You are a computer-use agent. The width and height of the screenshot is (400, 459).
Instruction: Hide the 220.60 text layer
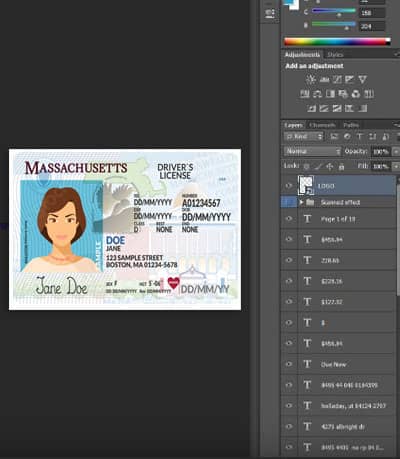click(289, 260)
